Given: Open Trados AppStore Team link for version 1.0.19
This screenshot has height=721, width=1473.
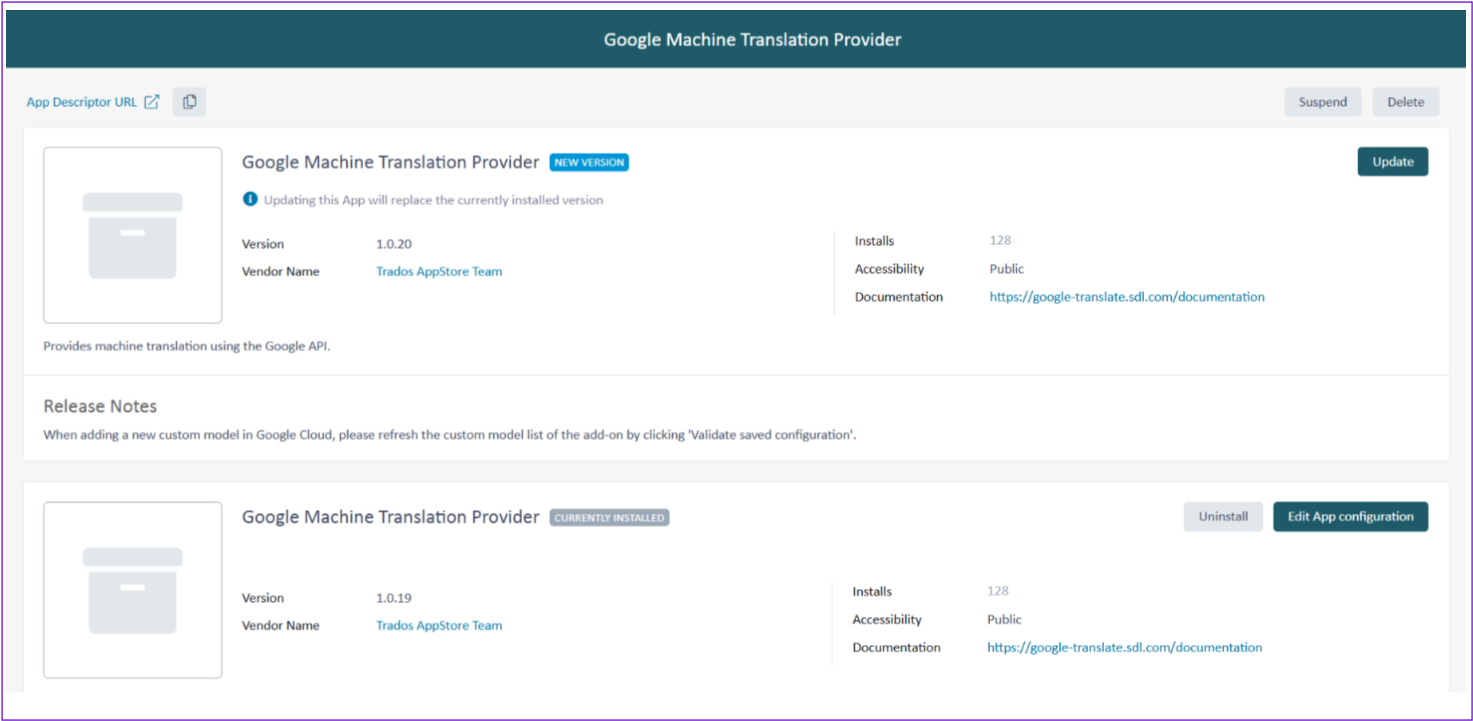Looking at the screenshot, I should point(439,625).
